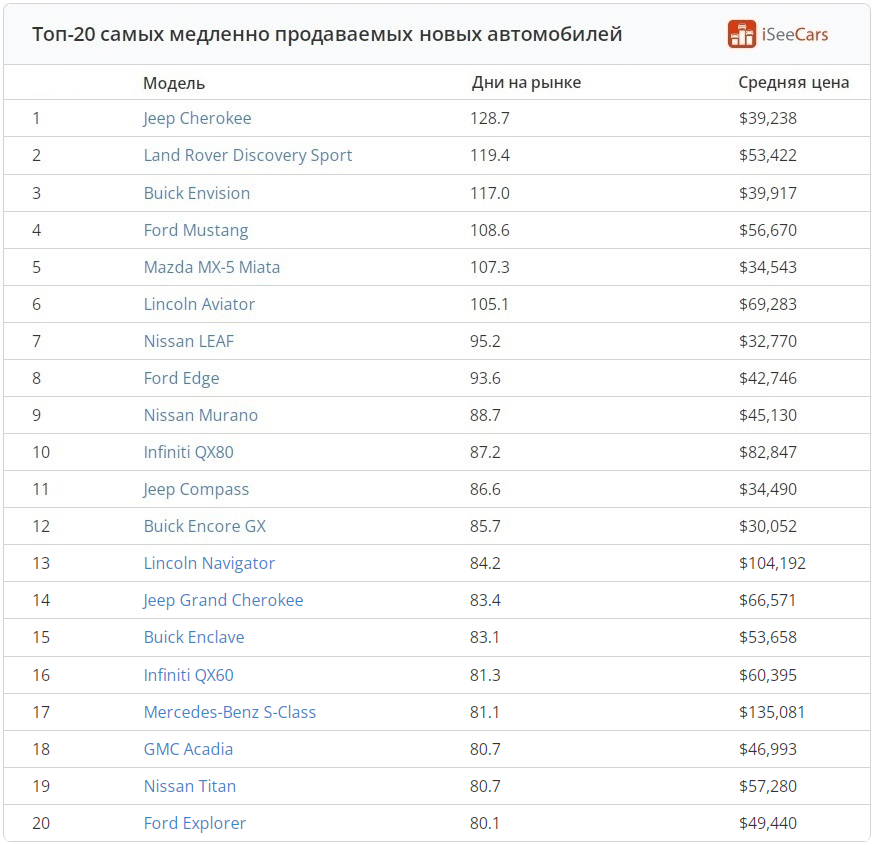Click the 'Дни на рынке' column header
The height and width of the screenshot is (845, 875).
pos(526,83)
